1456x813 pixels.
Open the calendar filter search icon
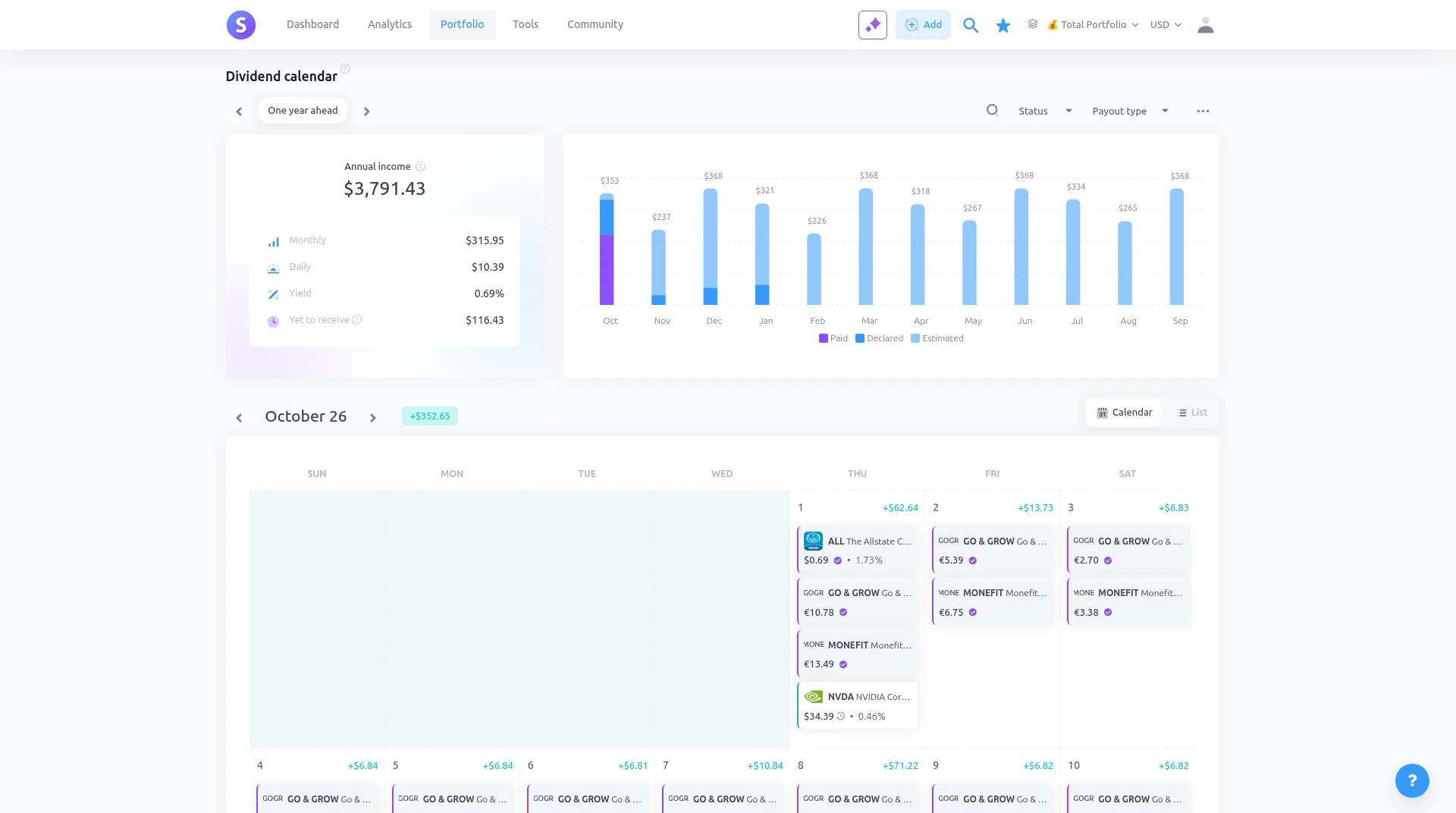(992, 111)
